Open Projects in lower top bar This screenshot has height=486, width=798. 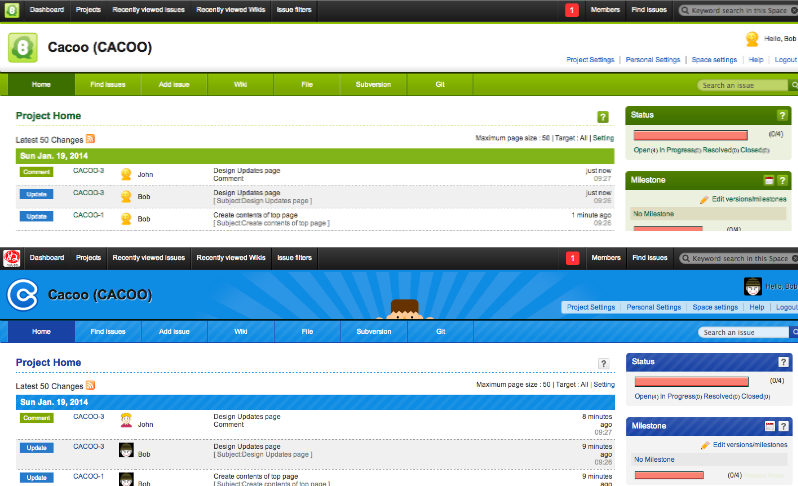(x=89, y=258)
